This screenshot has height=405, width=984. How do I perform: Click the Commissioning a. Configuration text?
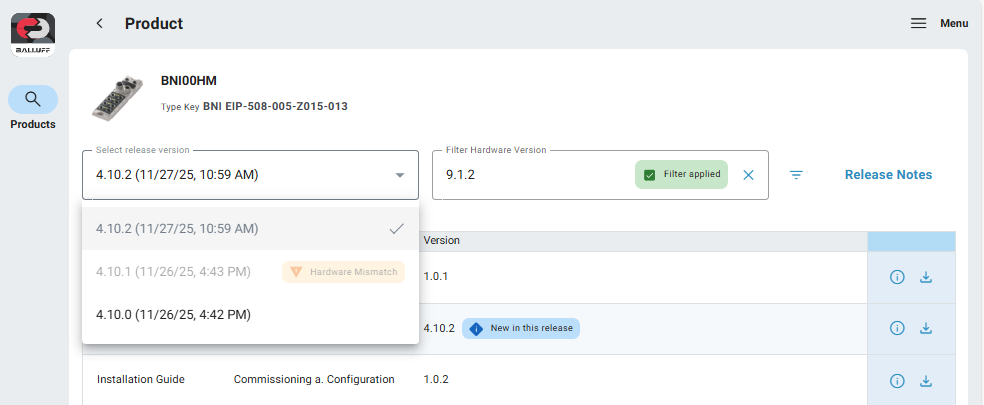point(314,379)
